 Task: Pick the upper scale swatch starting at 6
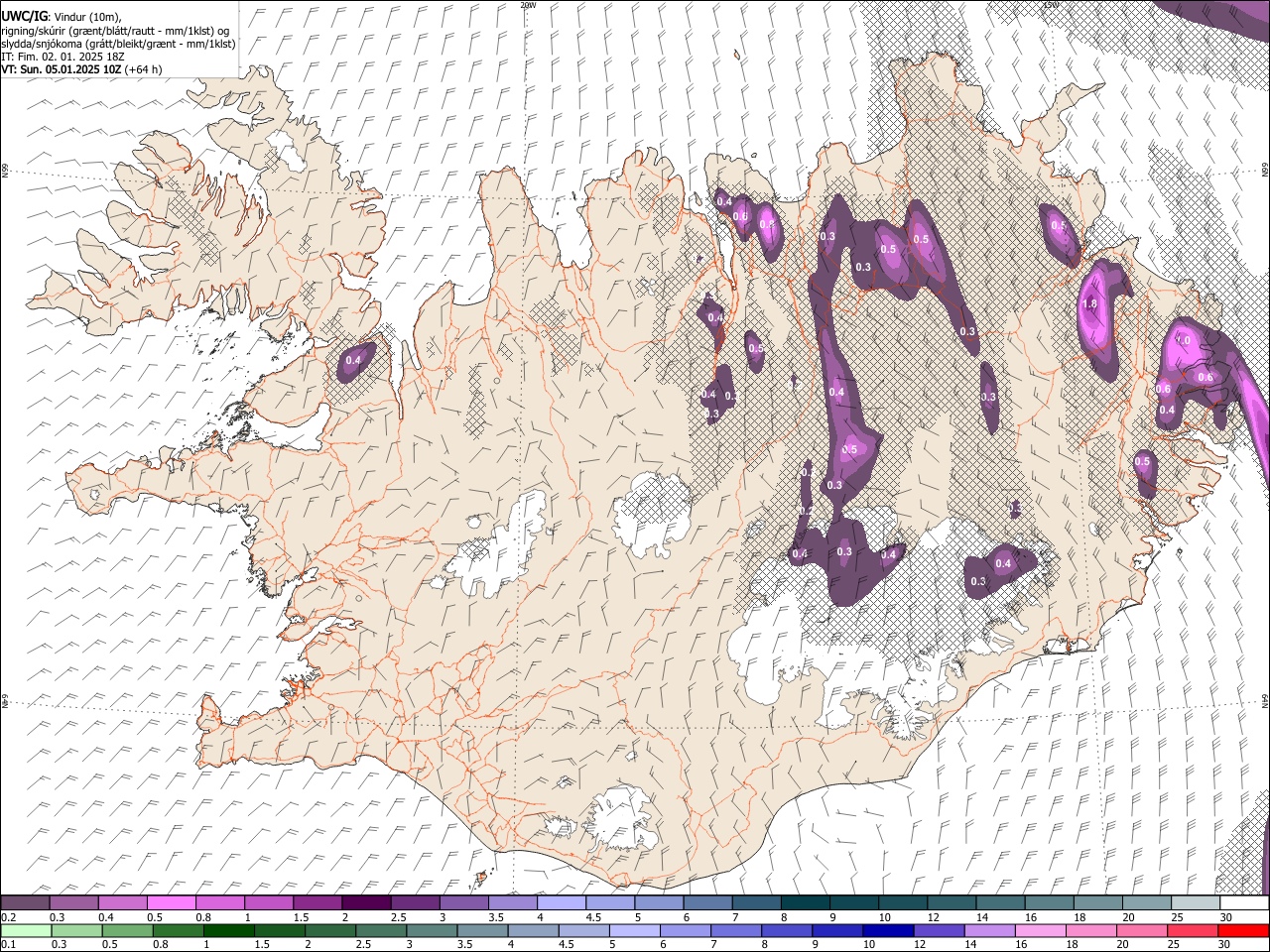pyautogui.click(x=707, y=903)
